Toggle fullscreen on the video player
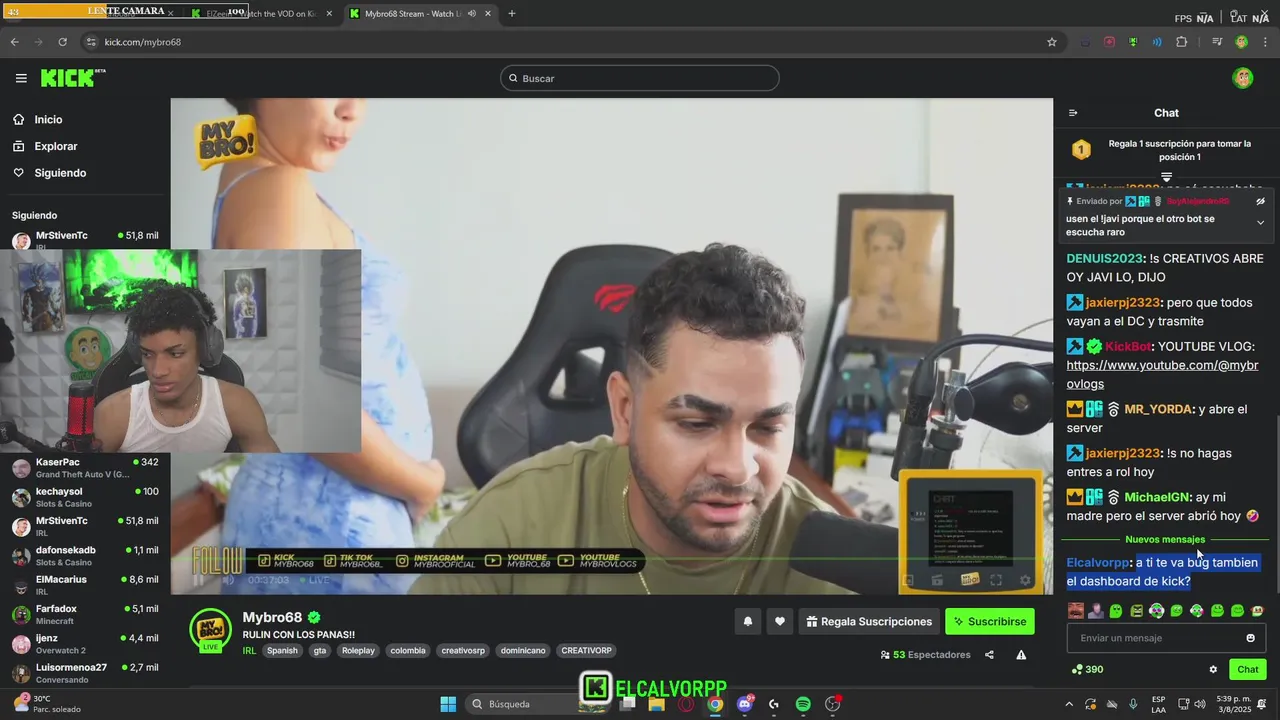1280x720 pixels. point(996,580)
